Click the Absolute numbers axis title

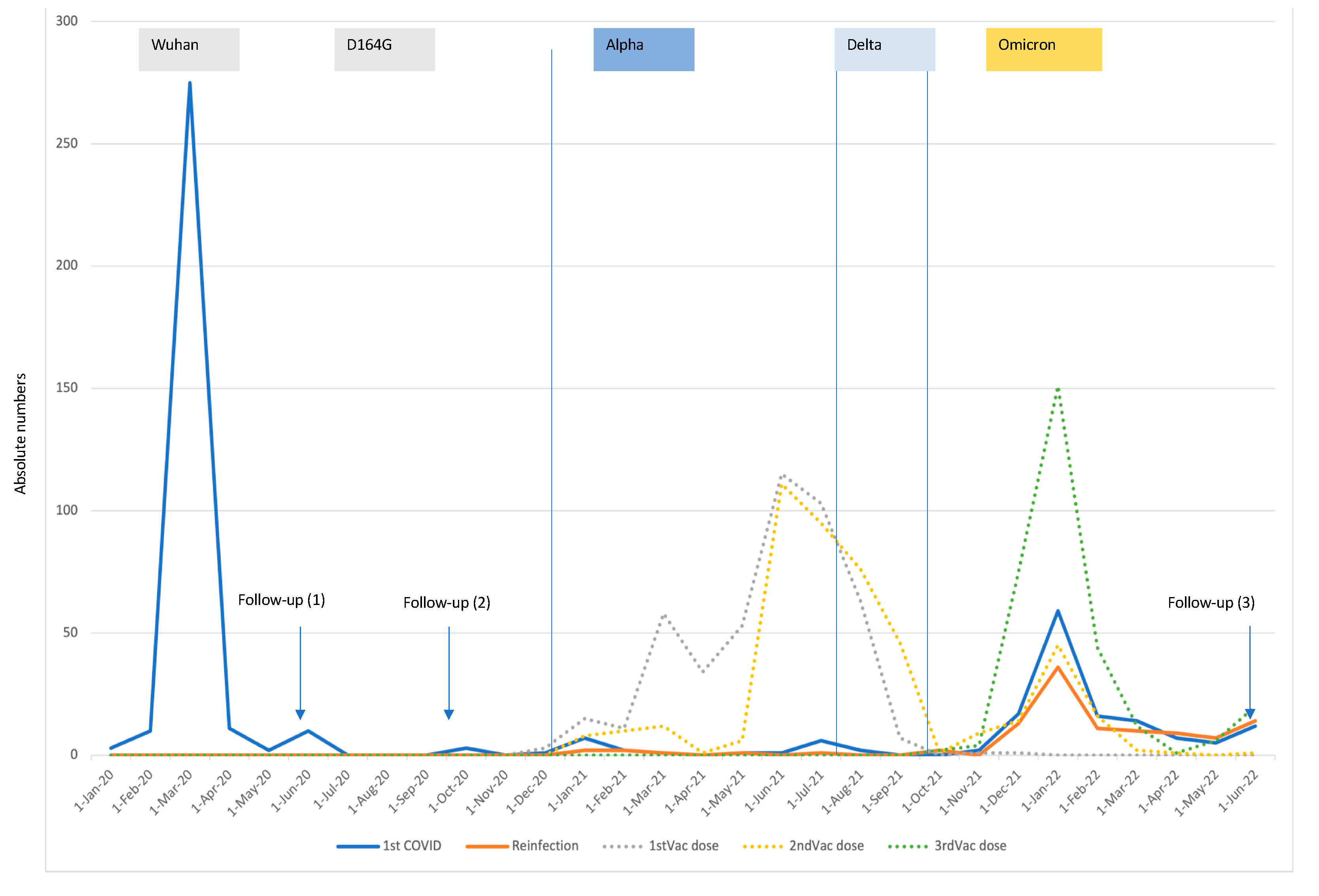point(21,433)
